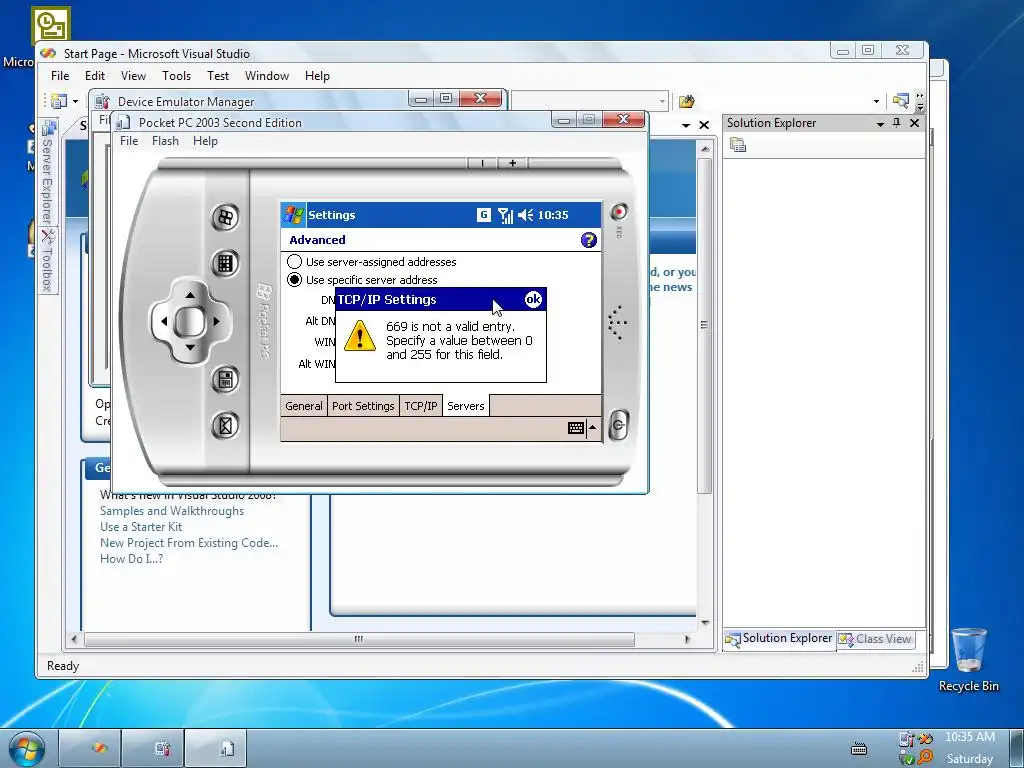Open the Use a Starter Kit link
Screen dimensions: 1024x768
141,526
